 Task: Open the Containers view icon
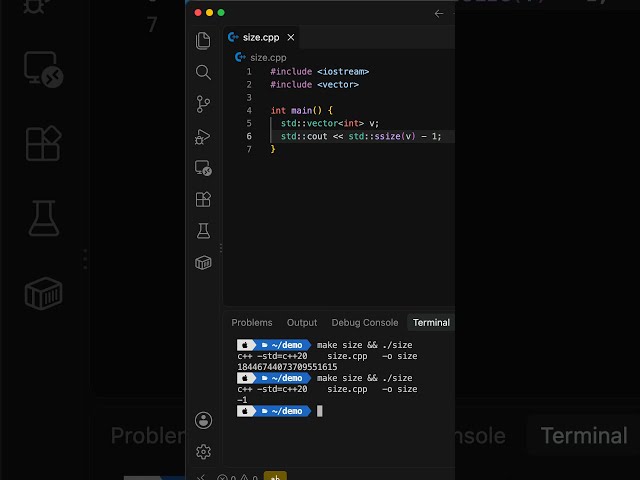[x=203, y=262]
